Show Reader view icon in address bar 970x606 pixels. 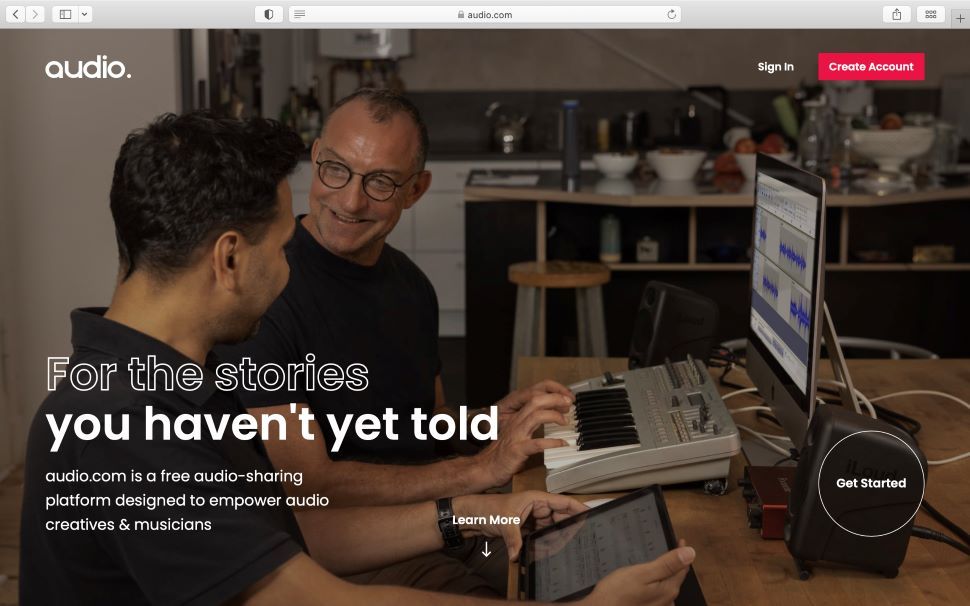(x=299, y=14)
